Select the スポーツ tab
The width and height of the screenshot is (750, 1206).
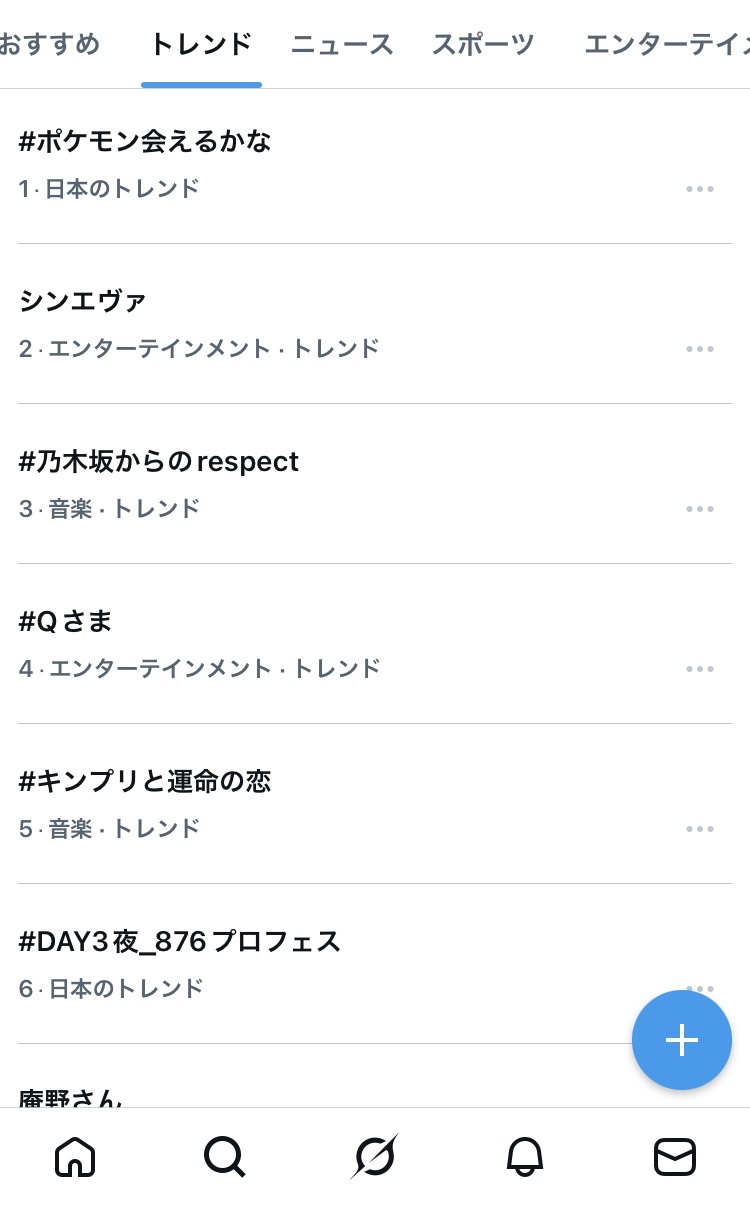(483, 44)
